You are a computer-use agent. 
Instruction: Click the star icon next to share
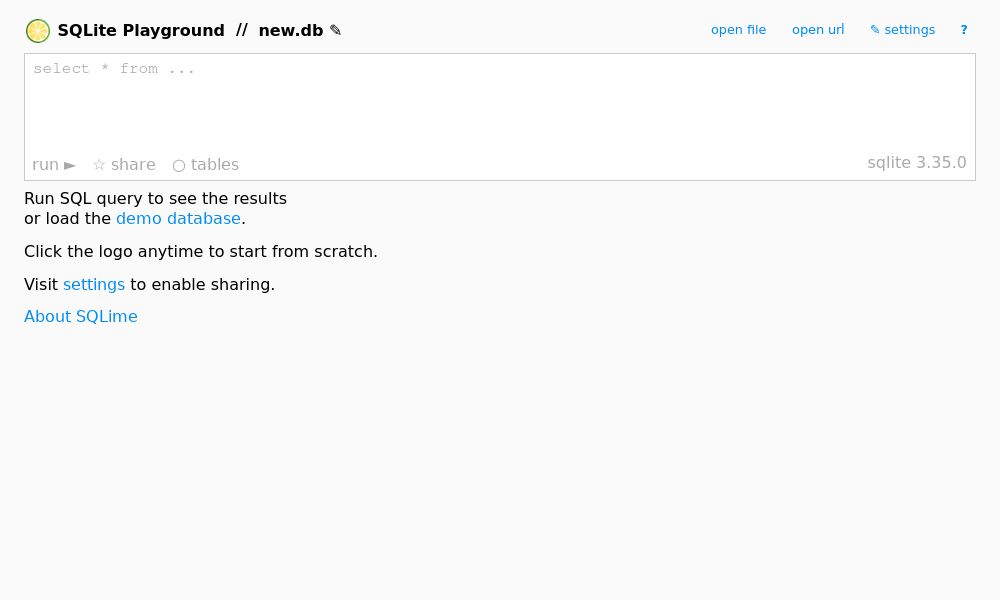point(99,164)
